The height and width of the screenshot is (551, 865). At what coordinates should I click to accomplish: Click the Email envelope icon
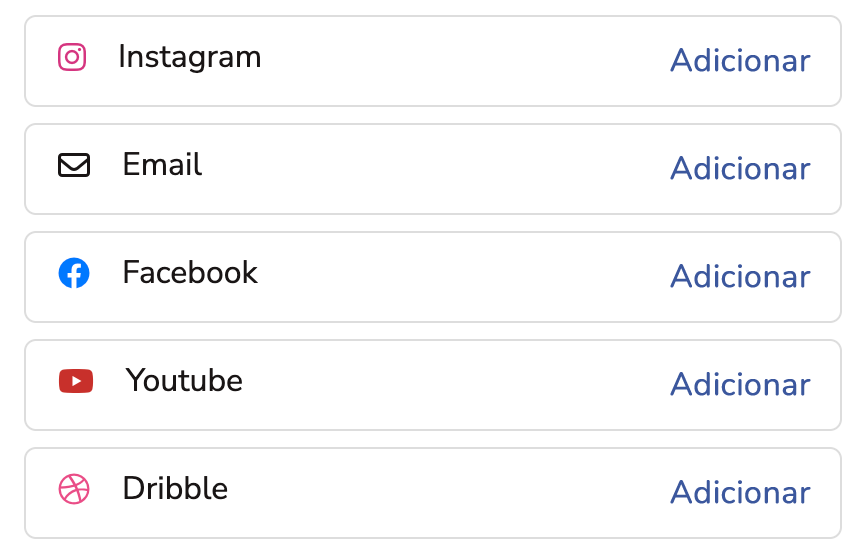[74, 165]
